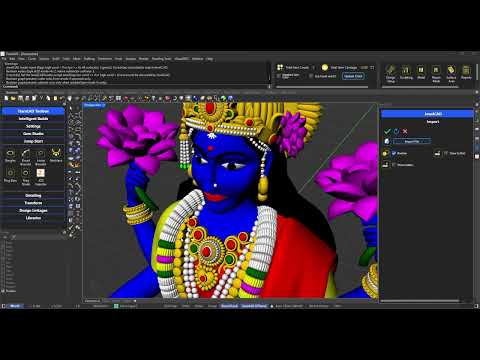The image size is (480, 360).
Task: Open the Window menu
Action: (197, 59)
